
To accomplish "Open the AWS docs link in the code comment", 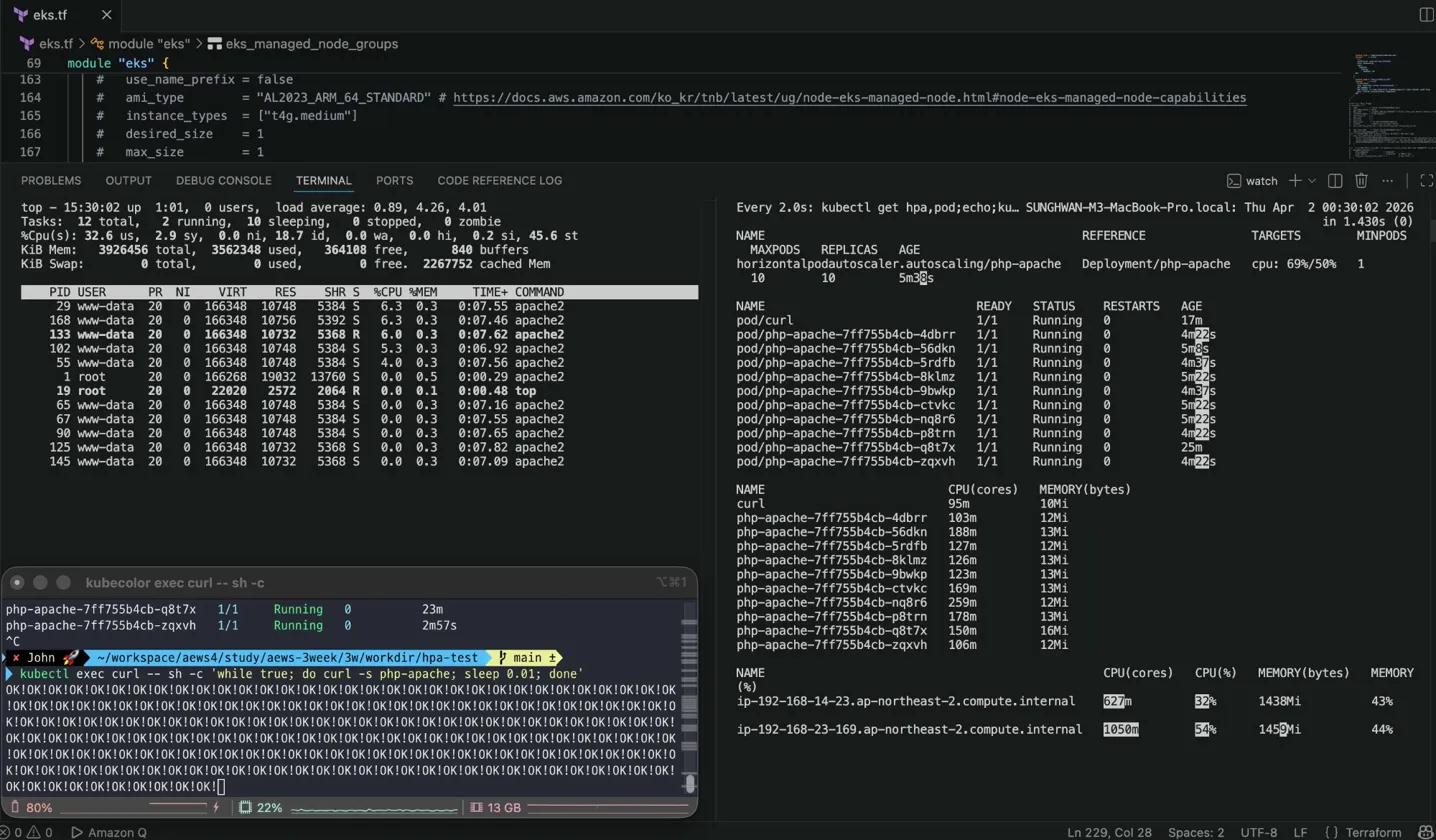I will coord(849,98).
